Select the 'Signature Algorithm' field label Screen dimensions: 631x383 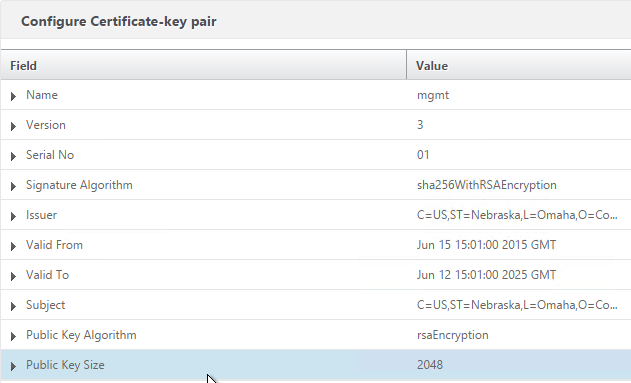(x=79, y=185)
